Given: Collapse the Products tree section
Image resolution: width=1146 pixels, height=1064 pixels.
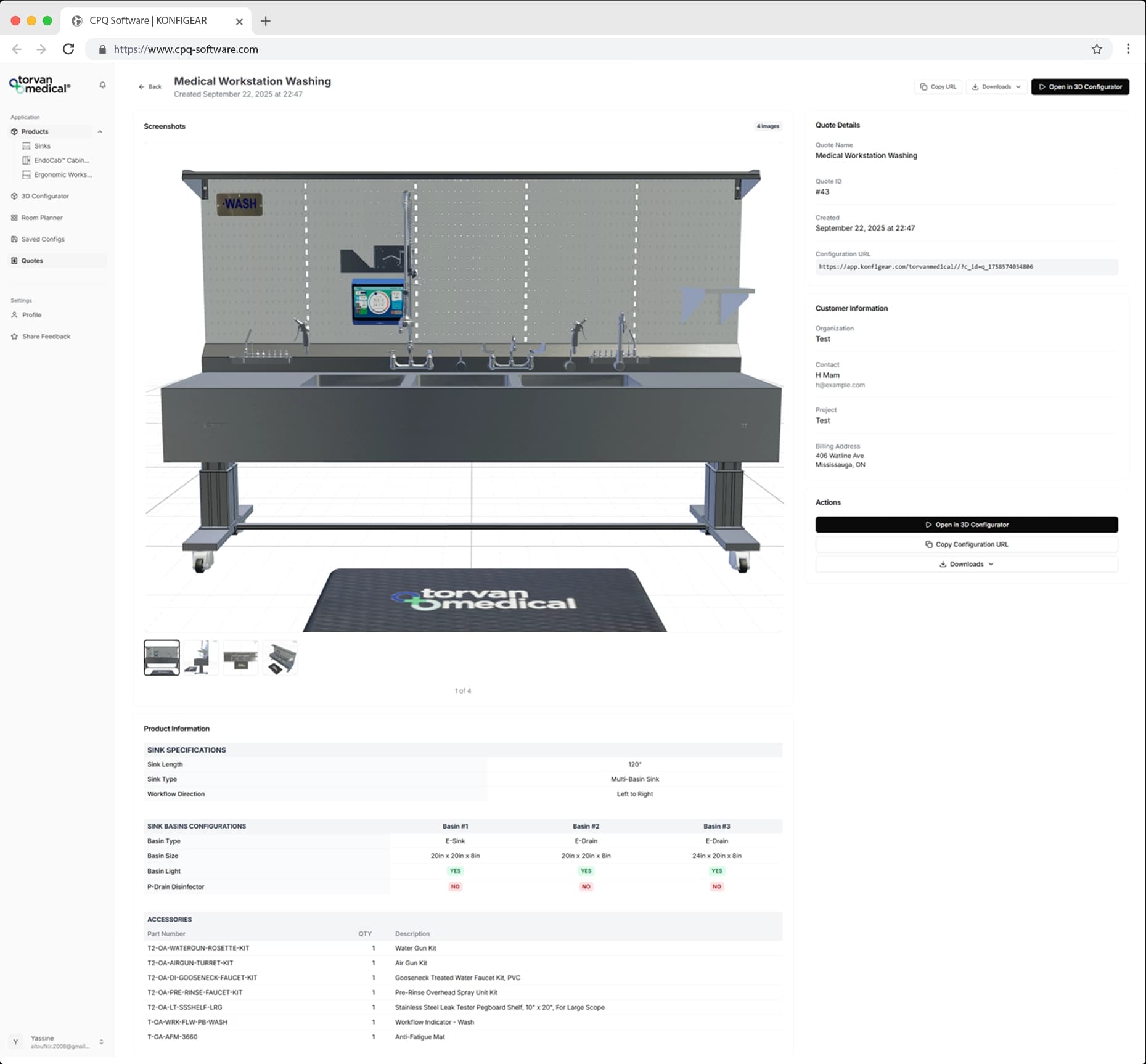Looking at the screenshot, I should pos(100,132).
